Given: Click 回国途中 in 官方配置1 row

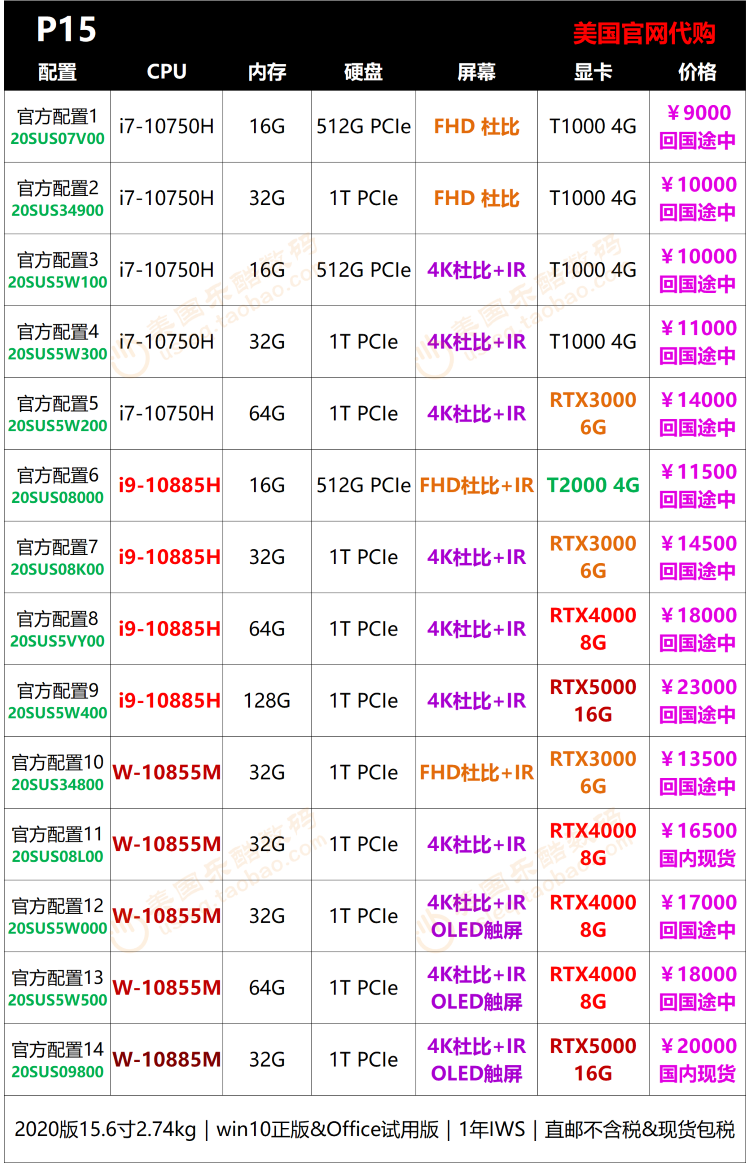Looking at the screenshot, I should point(697,140).
